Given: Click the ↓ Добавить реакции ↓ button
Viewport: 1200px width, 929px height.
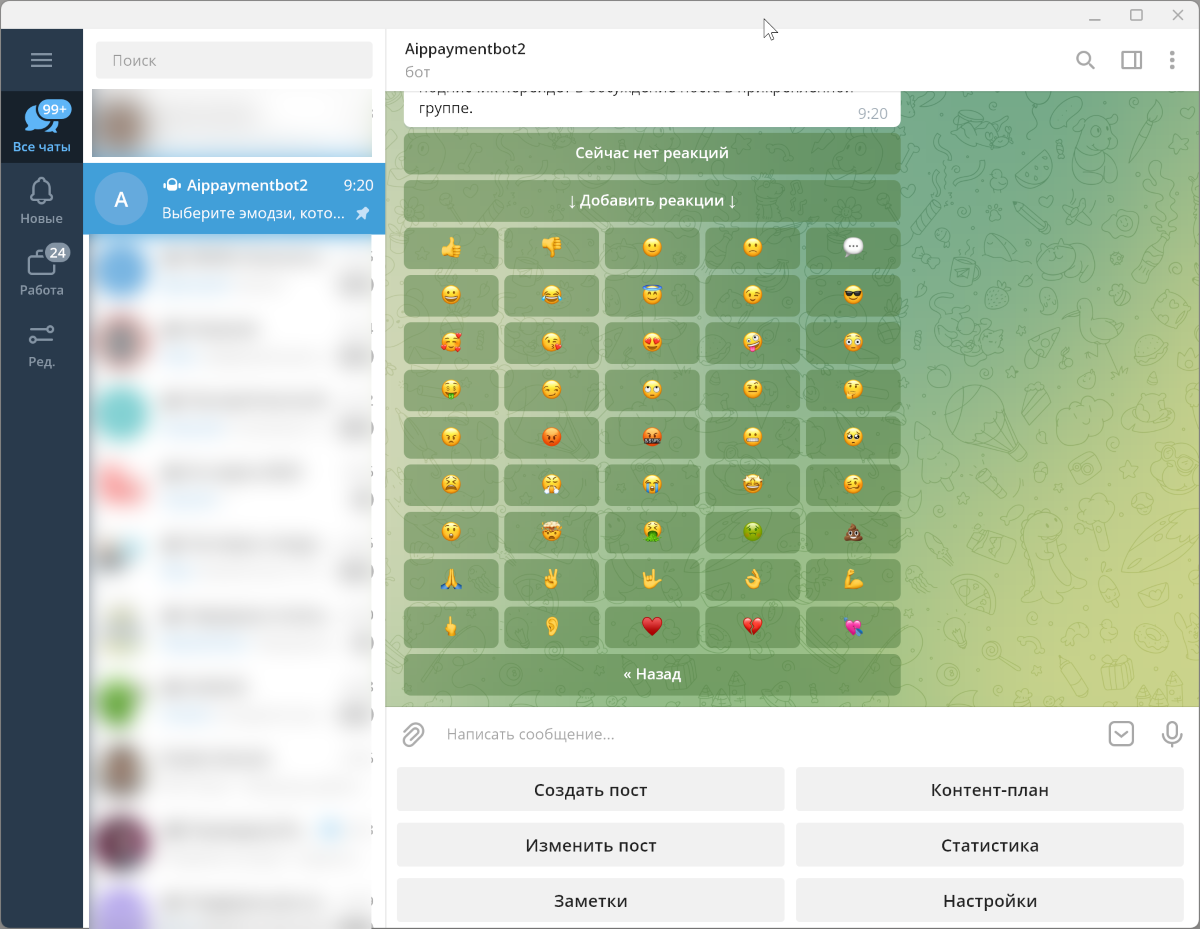Looking at the screenshot, I should click(652, 201).
